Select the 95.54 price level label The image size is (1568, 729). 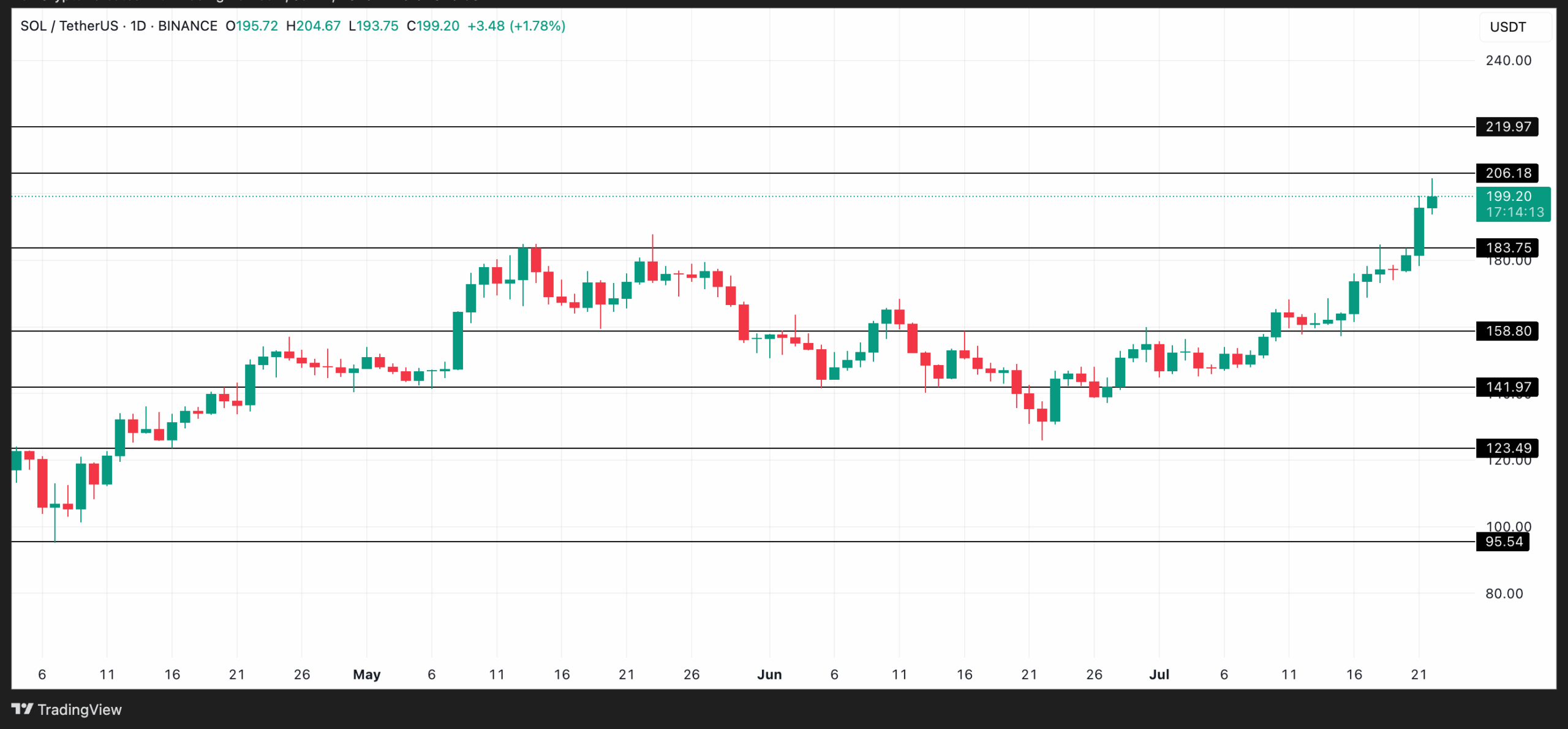click(x=1503, y=542)
